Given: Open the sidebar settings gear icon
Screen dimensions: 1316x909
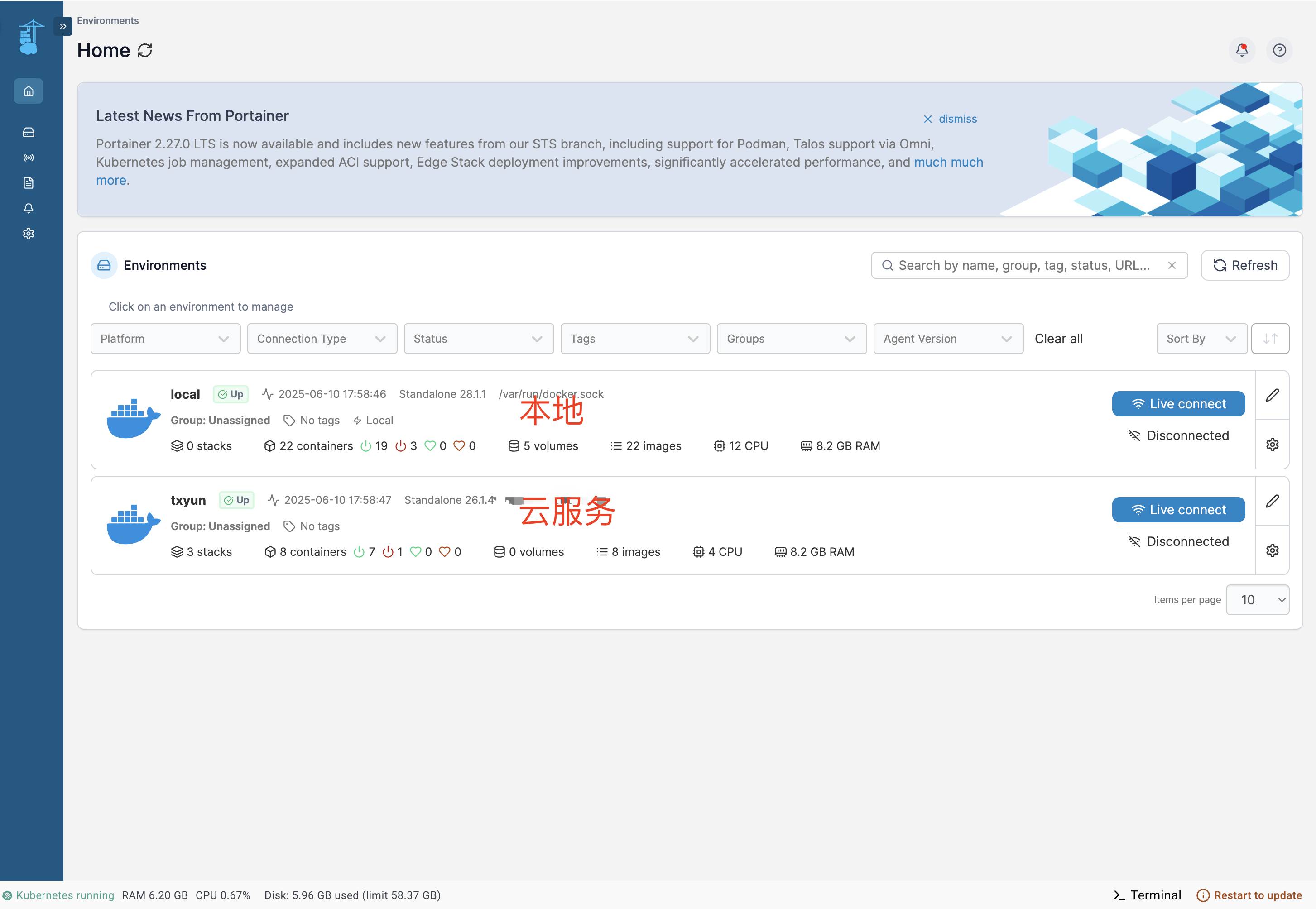Looking at the screenshot, I should [x=29, y=234].
